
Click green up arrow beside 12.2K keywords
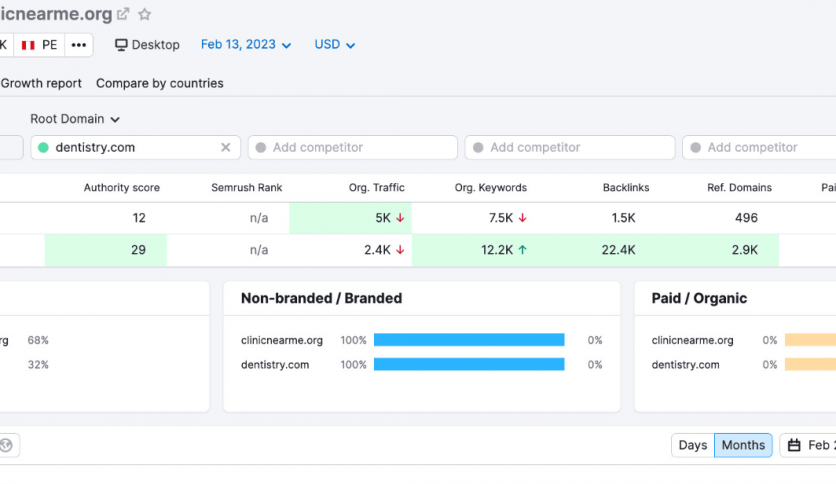[523, 250]
